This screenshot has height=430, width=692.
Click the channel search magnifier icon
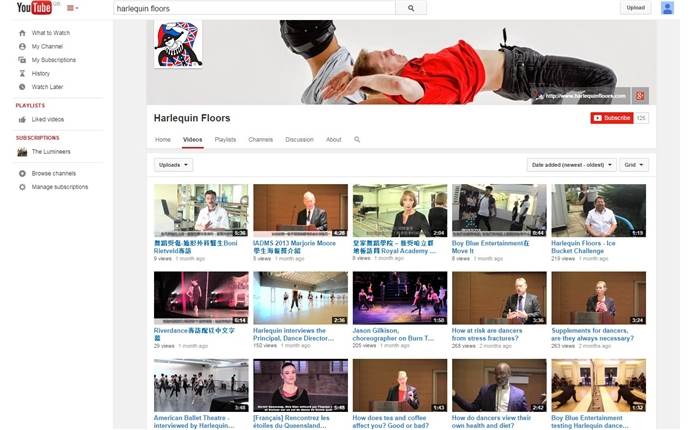click(357, 140)
